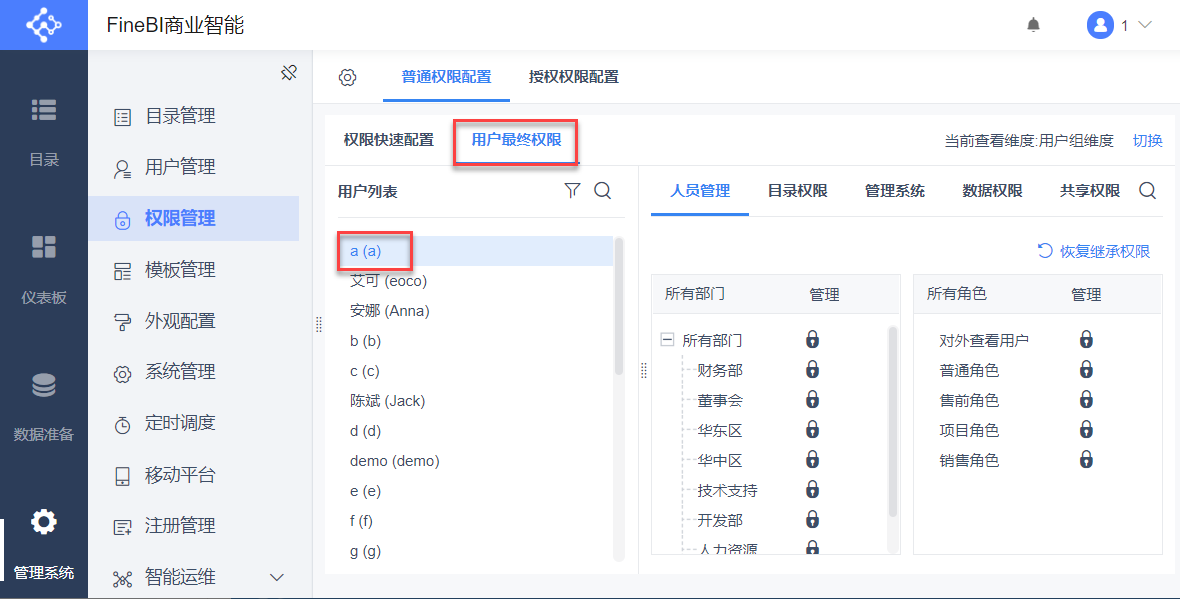
Task: Switch to the 目录权限 tab
Action: (x=797, y=191)
